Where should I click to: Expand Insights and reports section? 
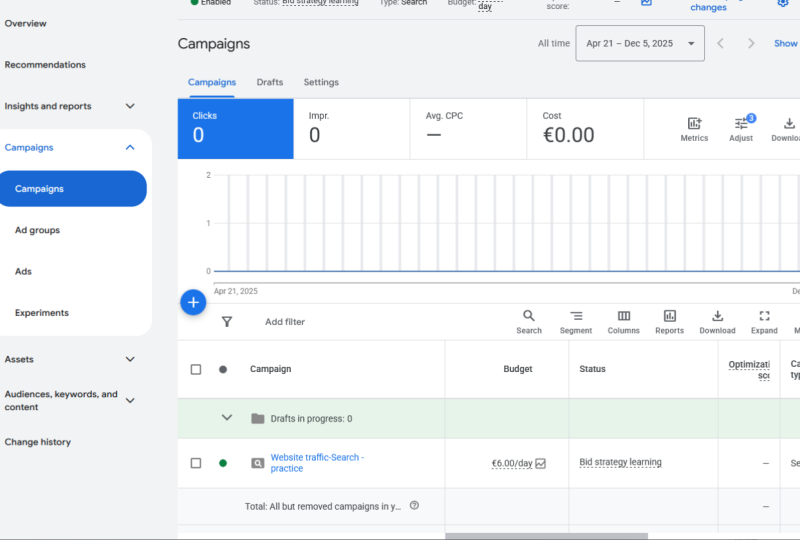tap(130, 106)
